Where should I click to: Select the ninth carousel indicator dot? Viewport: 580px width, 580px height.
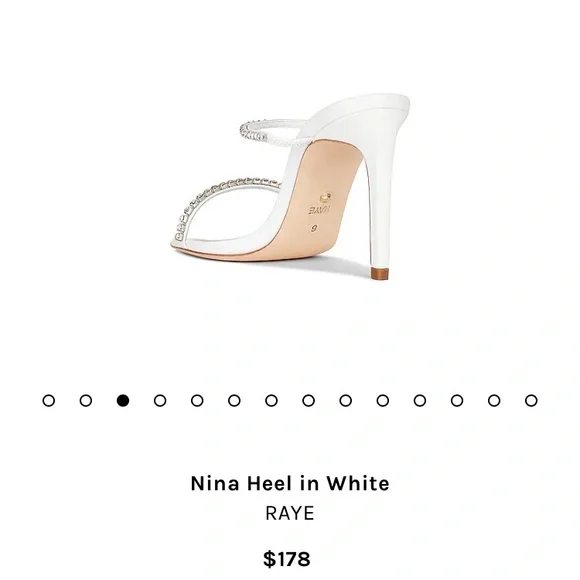tap(345, 401)
